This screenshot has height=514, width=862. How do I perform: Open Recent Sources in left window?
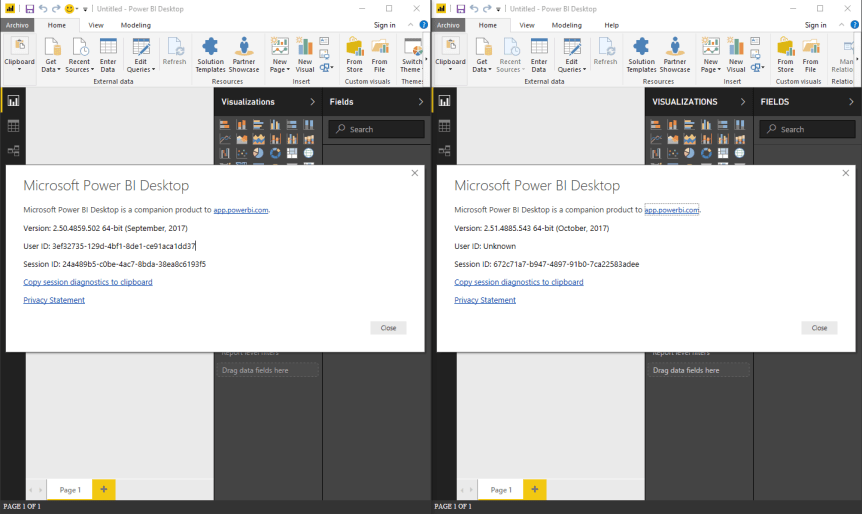point(80,55)
